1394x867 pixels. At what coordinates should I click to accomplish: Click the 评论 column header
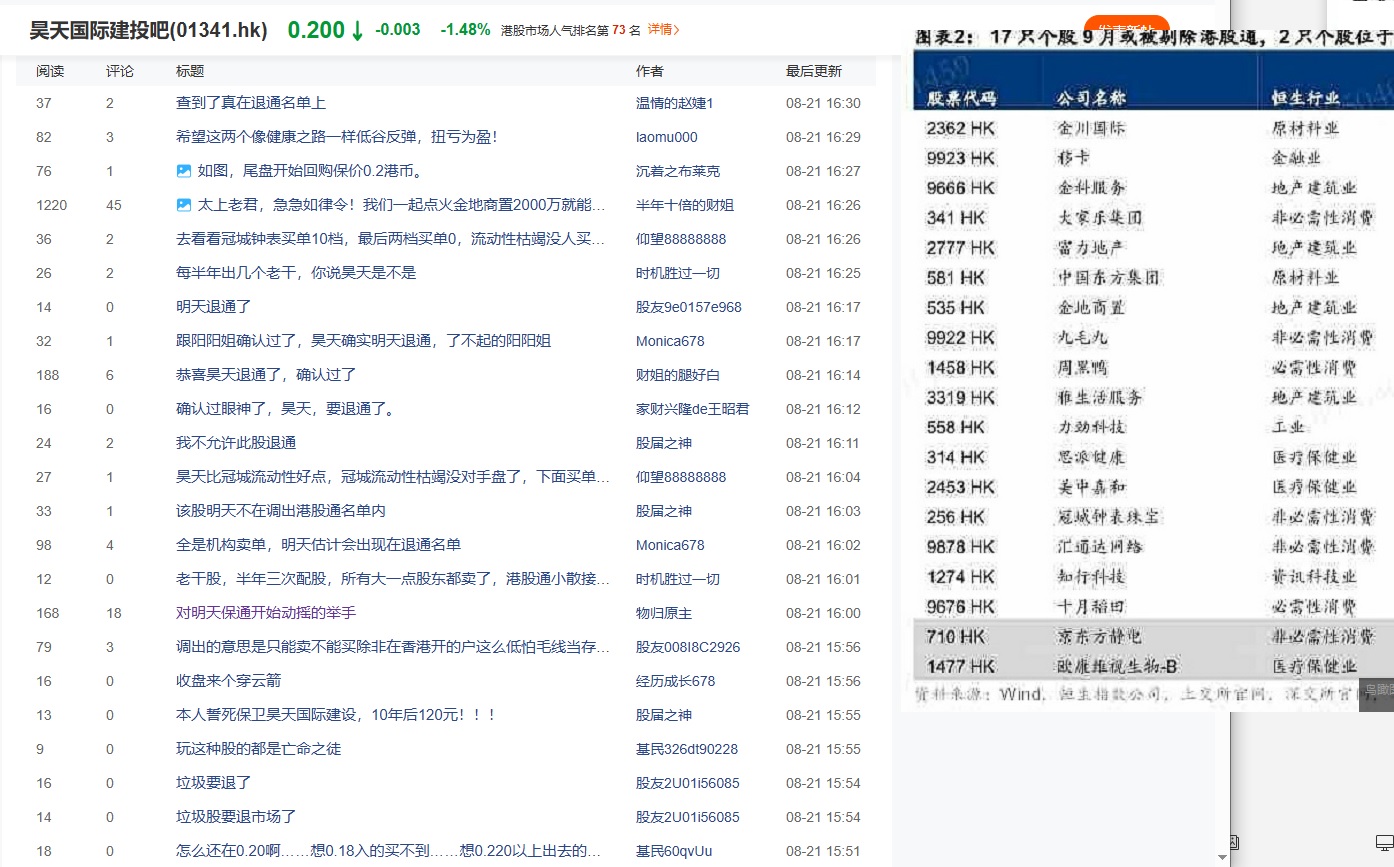point(120,71)
